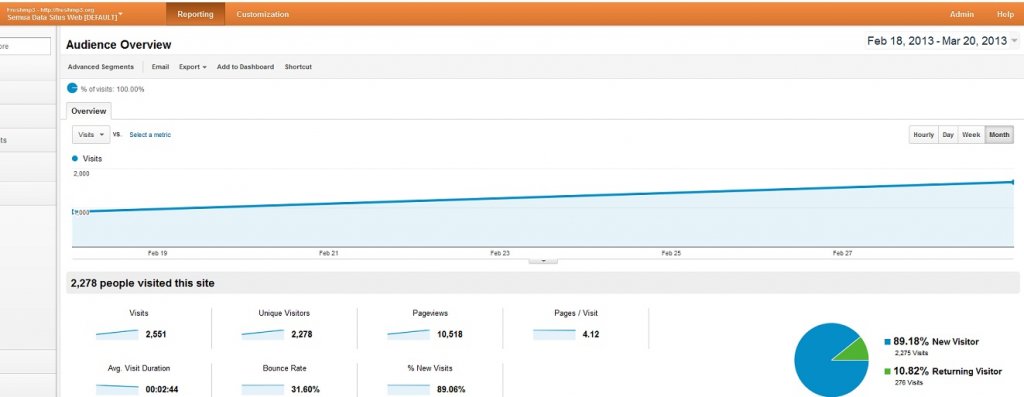
Task: Open the date range picker Feb 18 - Mar 20
Action: coord(942,40)
